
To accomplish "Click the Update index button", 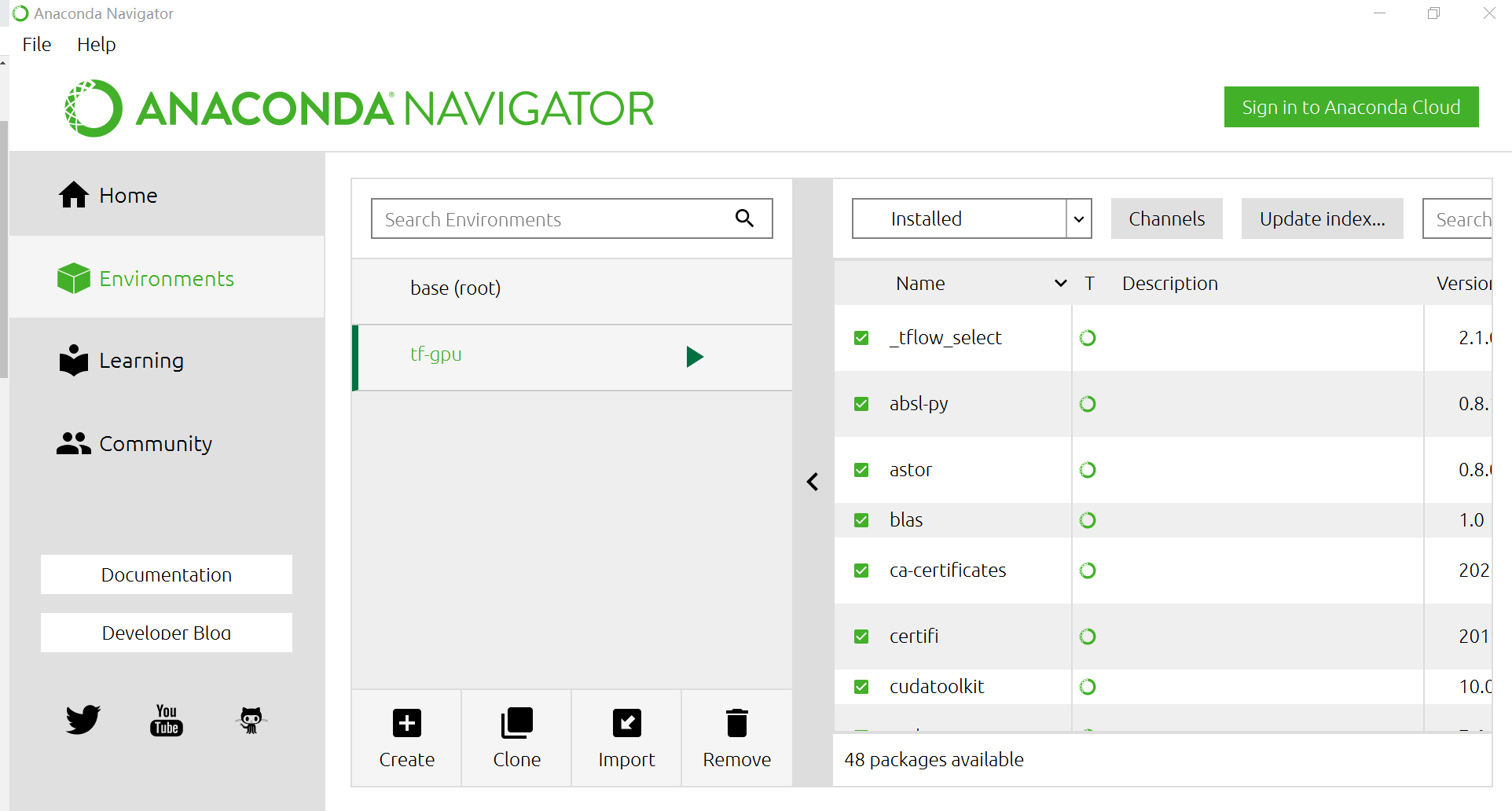I will [x=1323, y=218].
